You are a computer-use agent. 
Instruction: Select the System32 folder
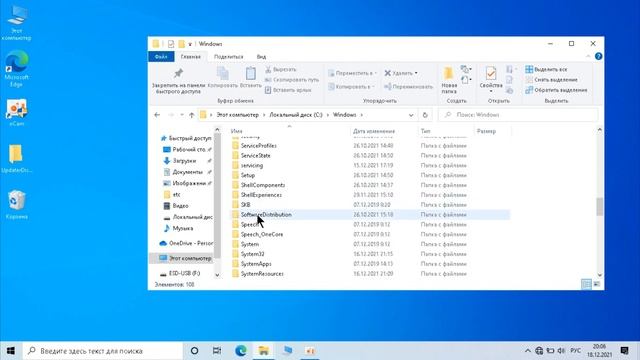click(252, 254)
